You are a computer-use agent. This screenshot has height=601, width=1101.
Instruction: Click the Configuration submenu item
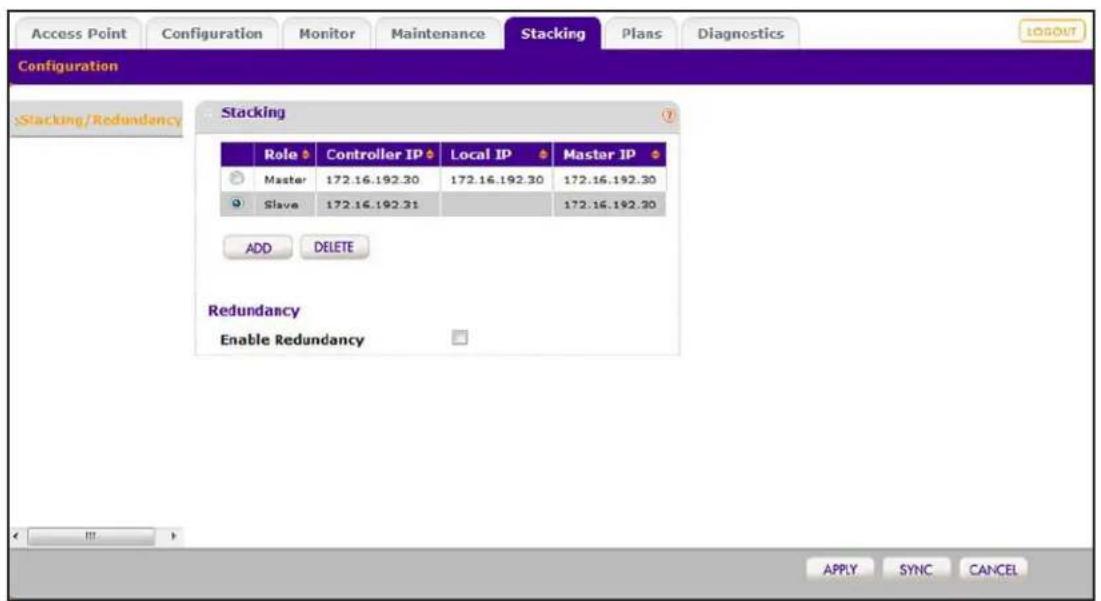[x=68, y=66]
